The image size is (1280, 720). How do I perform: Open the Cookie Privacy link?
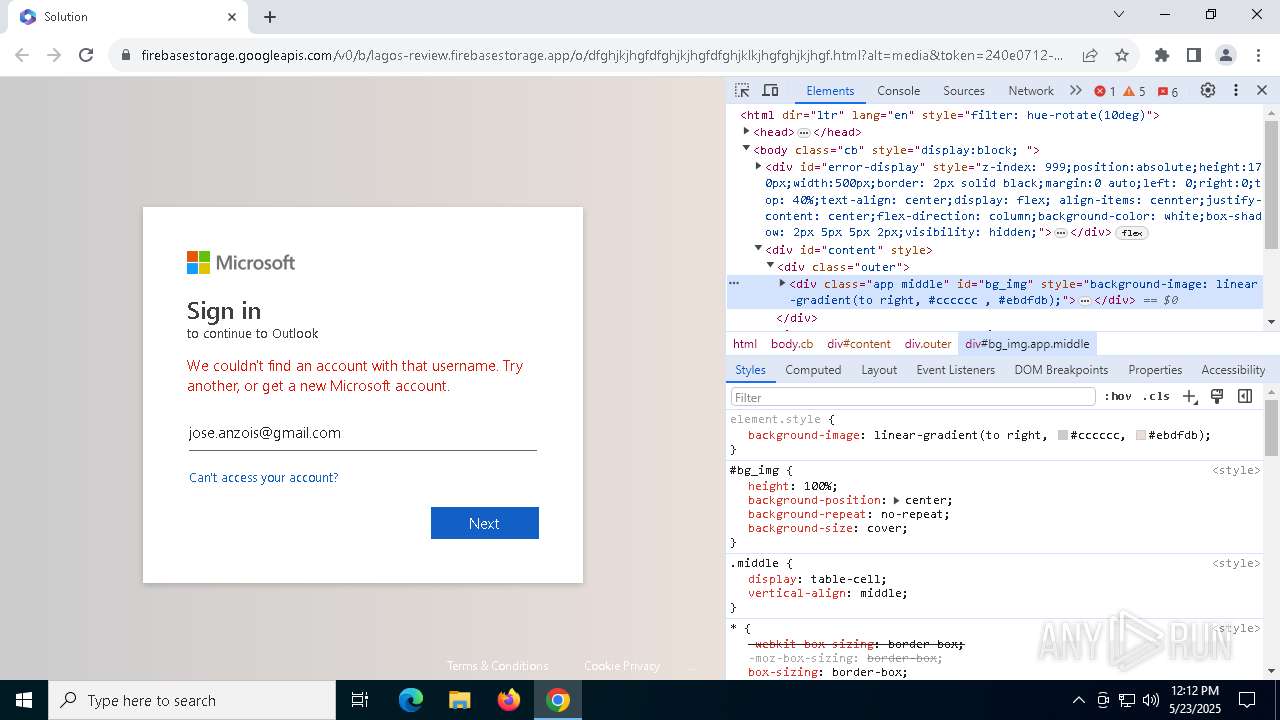(x=622, y=666)
